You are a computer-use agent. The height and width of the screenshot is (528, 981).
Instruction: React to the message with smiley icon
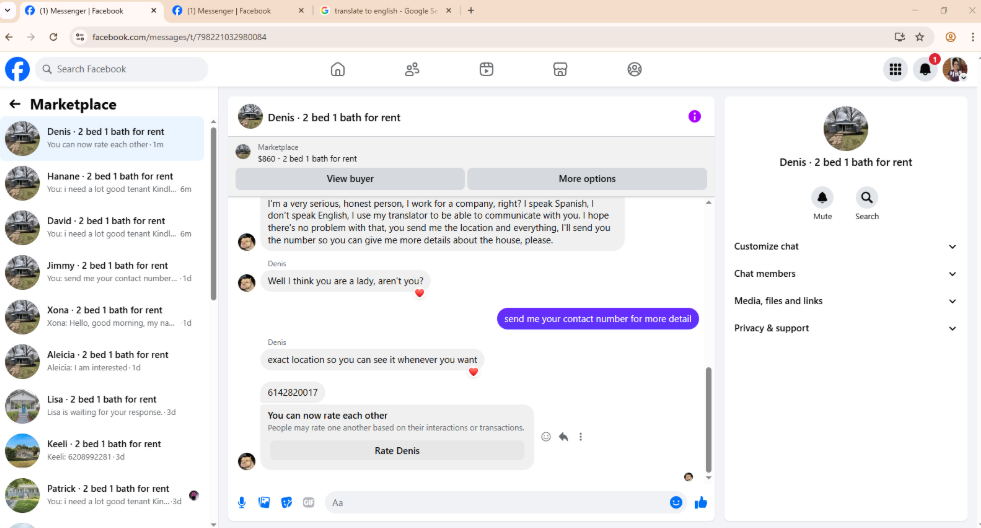[546, 437]
